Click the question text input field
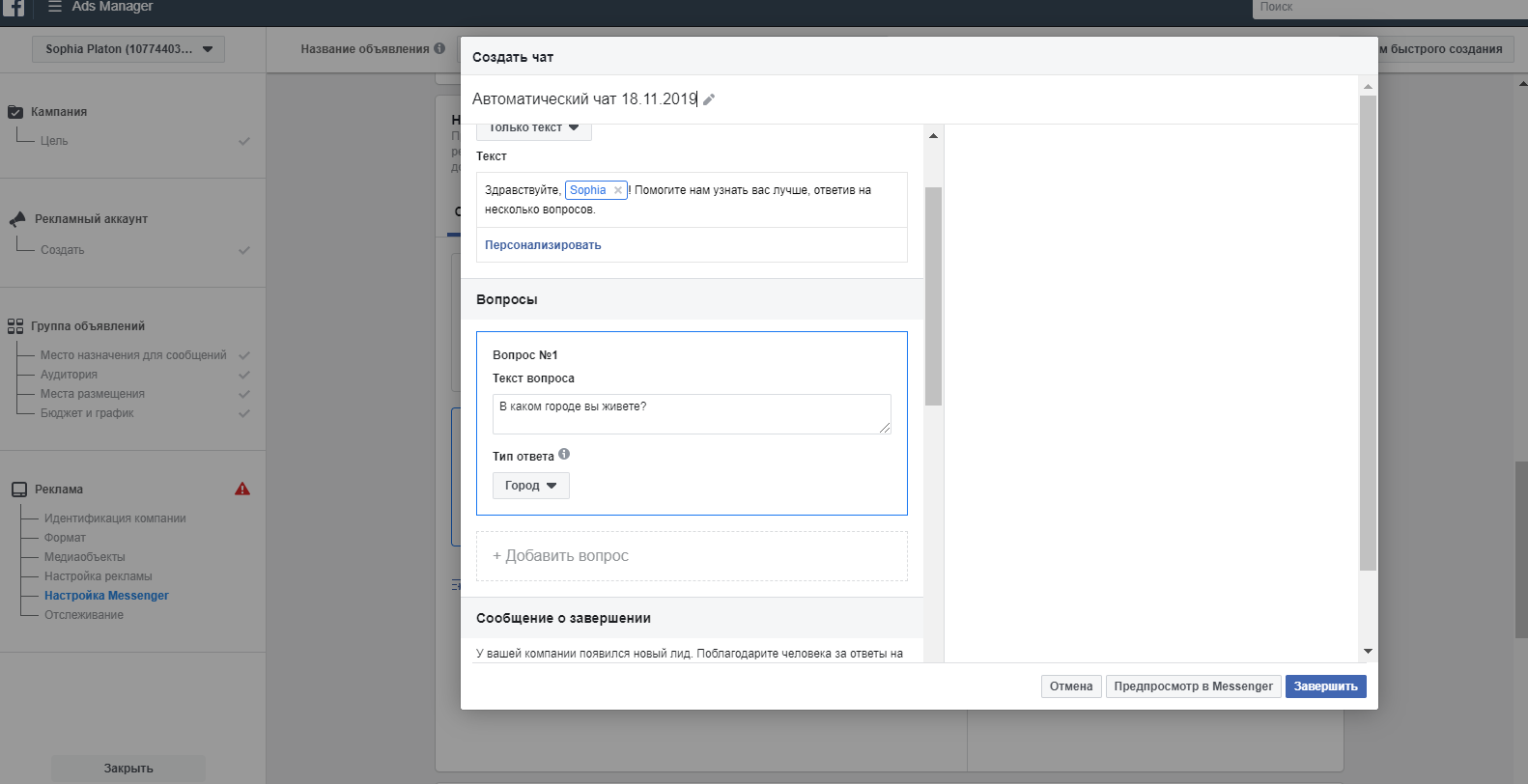The image size is (1528, 784). [691, 413]
